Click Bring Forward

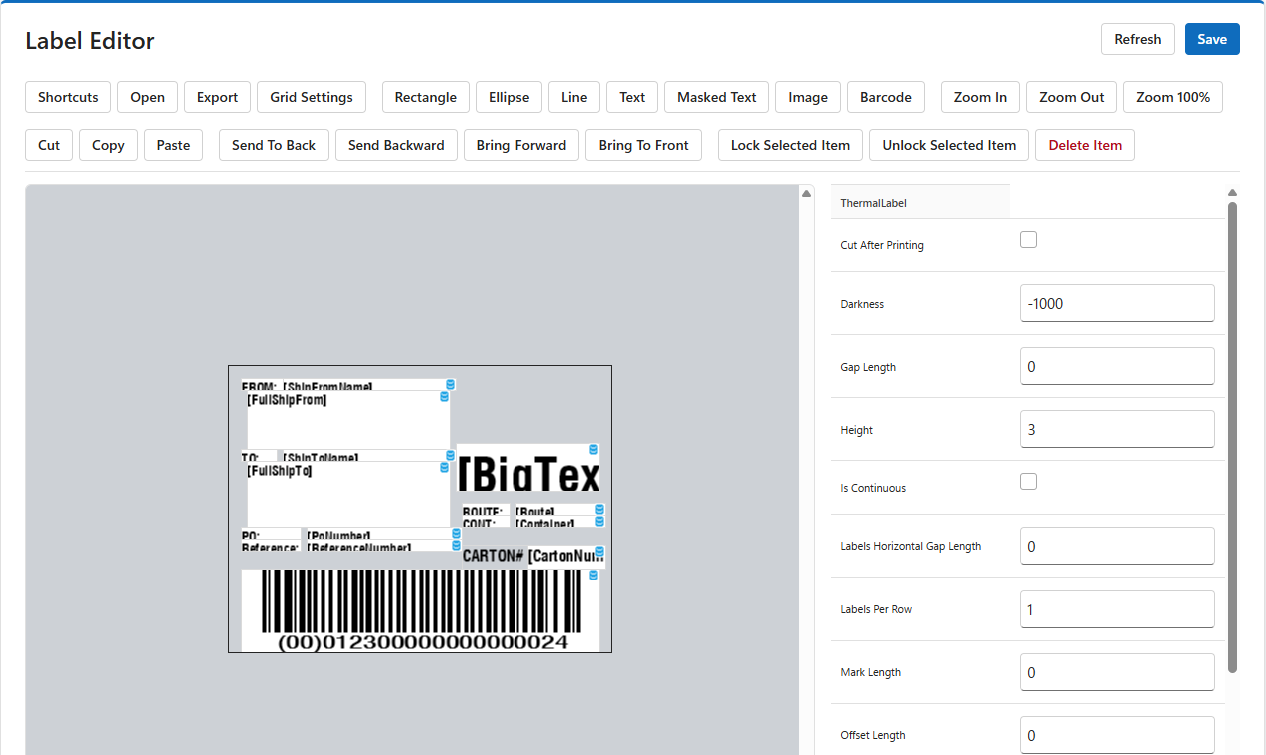pyautogui.click(x=521, y=145)
